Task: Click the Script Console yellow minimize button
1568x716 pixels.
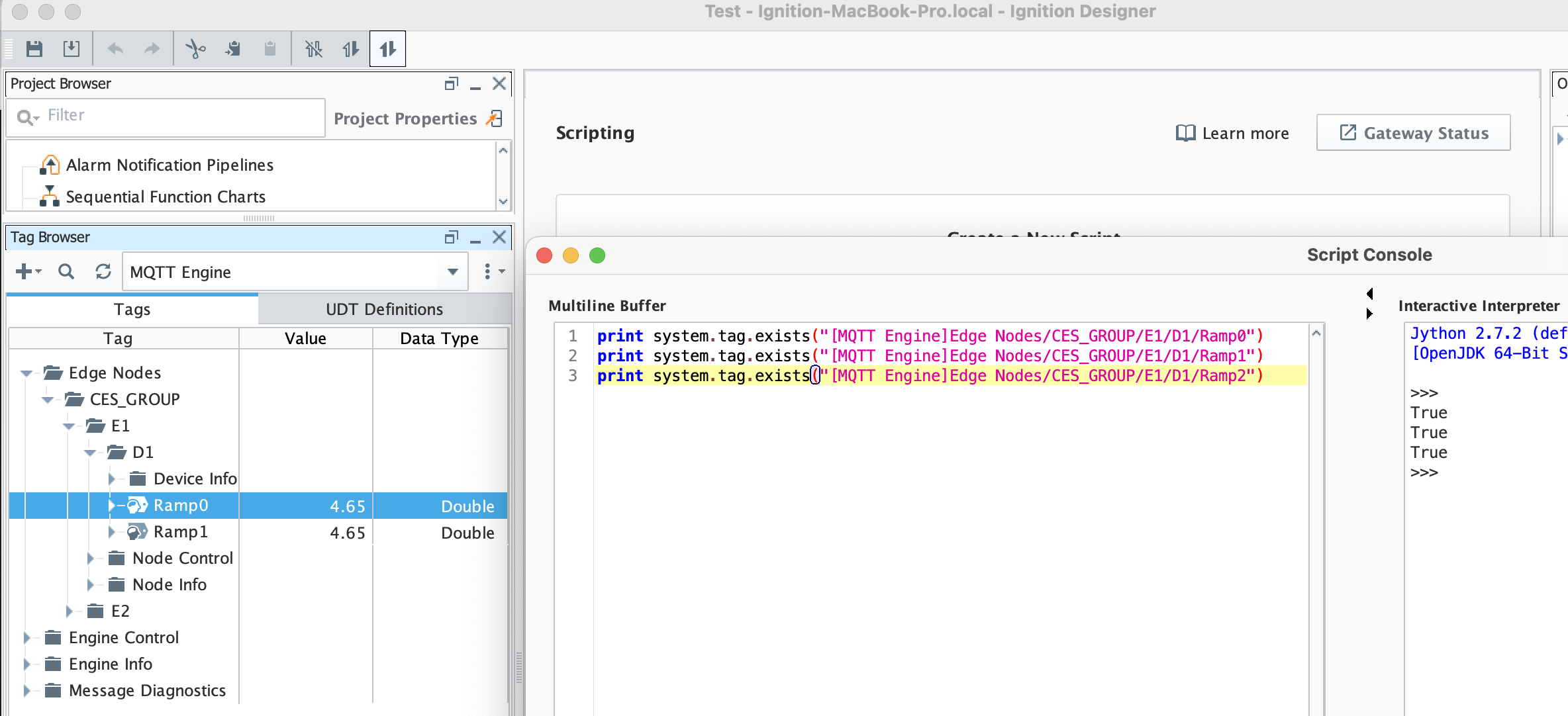Action: point(571,255)
